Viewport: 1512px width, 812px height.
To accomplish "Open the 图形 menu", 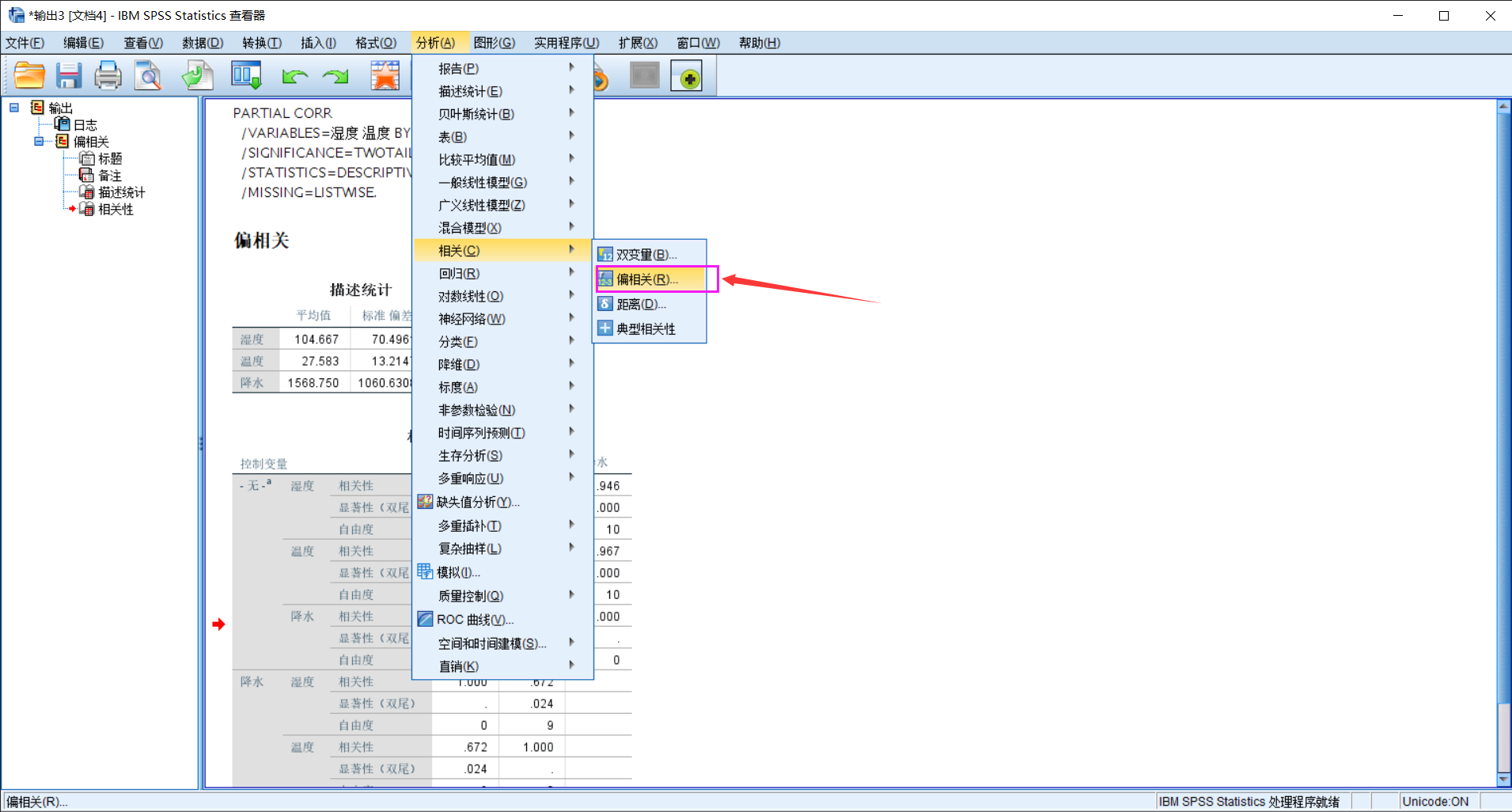I will [494, 43].
